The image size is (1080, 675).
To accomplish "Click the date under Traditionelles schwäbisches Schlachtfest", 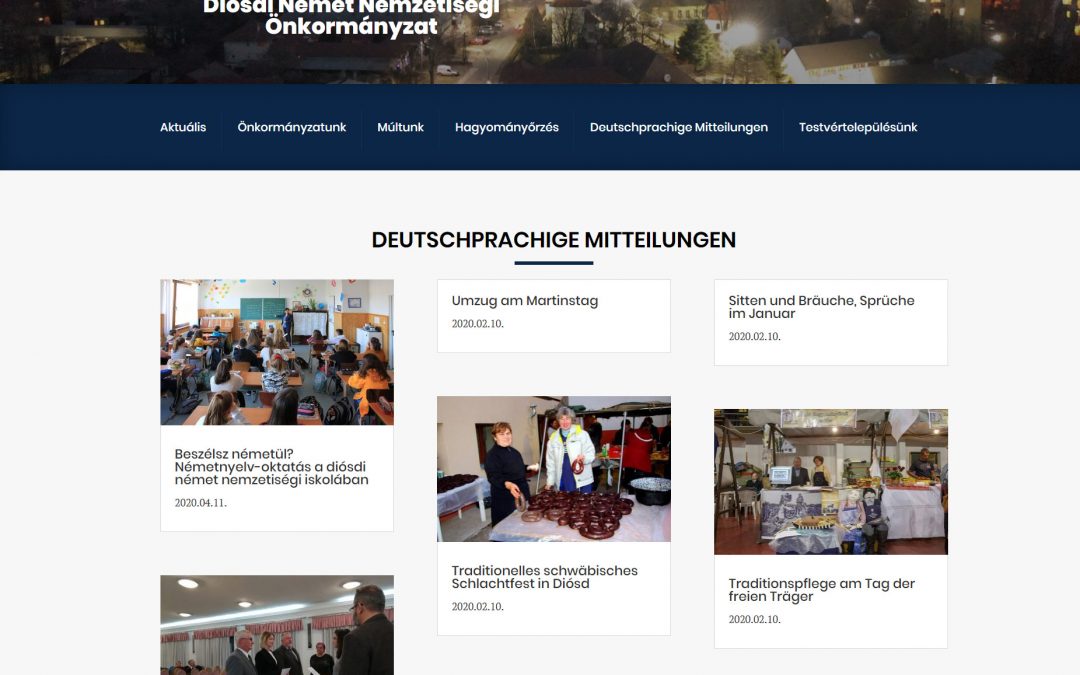I will 477,607.
